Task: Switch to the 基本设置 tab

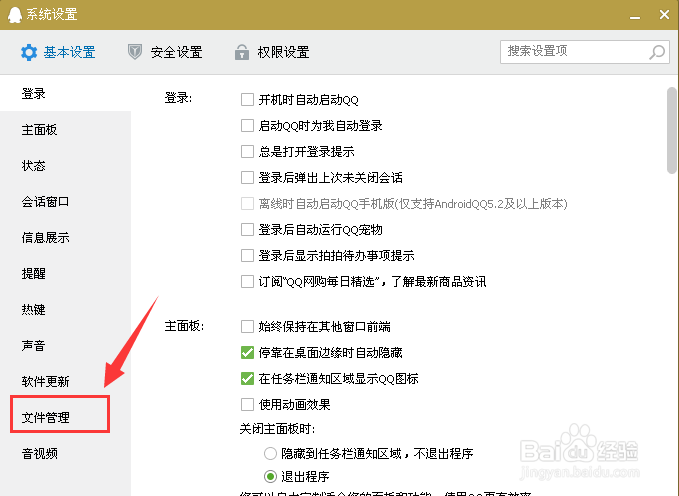Action: click(x=58, y=52)
